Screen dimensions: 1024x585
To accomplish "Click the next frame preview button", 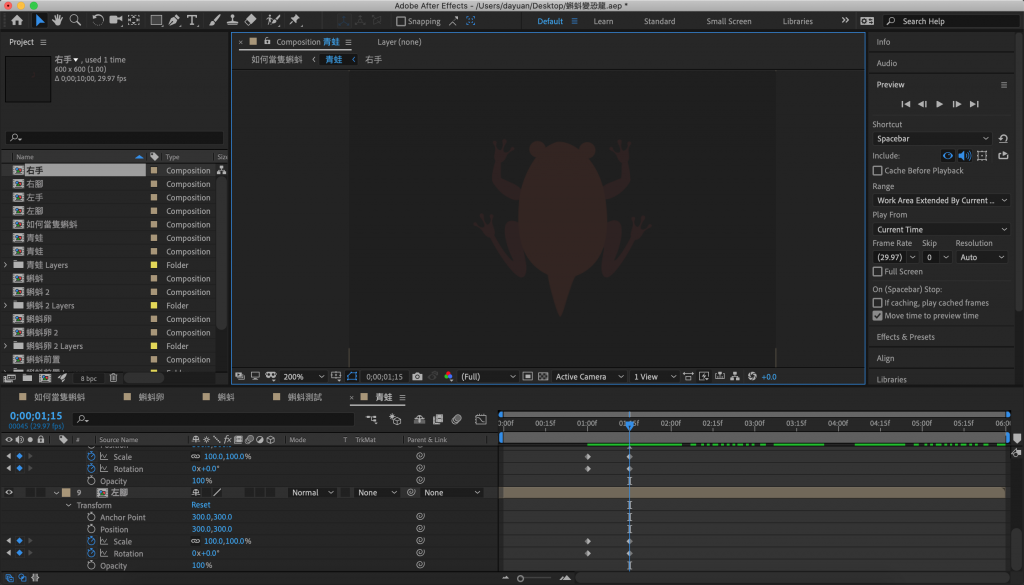I will coord(957,104).
